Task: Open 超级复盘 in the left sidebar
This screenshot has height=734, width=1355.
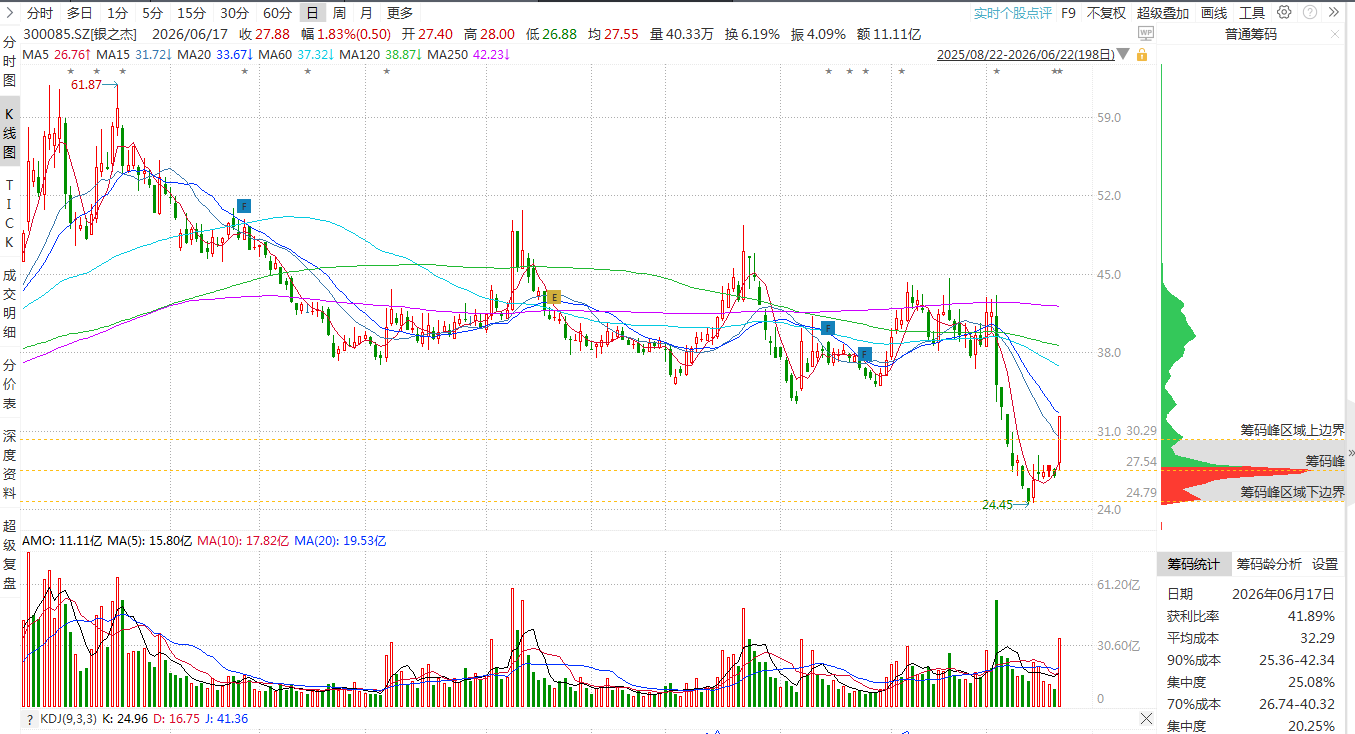Action: 10,555
